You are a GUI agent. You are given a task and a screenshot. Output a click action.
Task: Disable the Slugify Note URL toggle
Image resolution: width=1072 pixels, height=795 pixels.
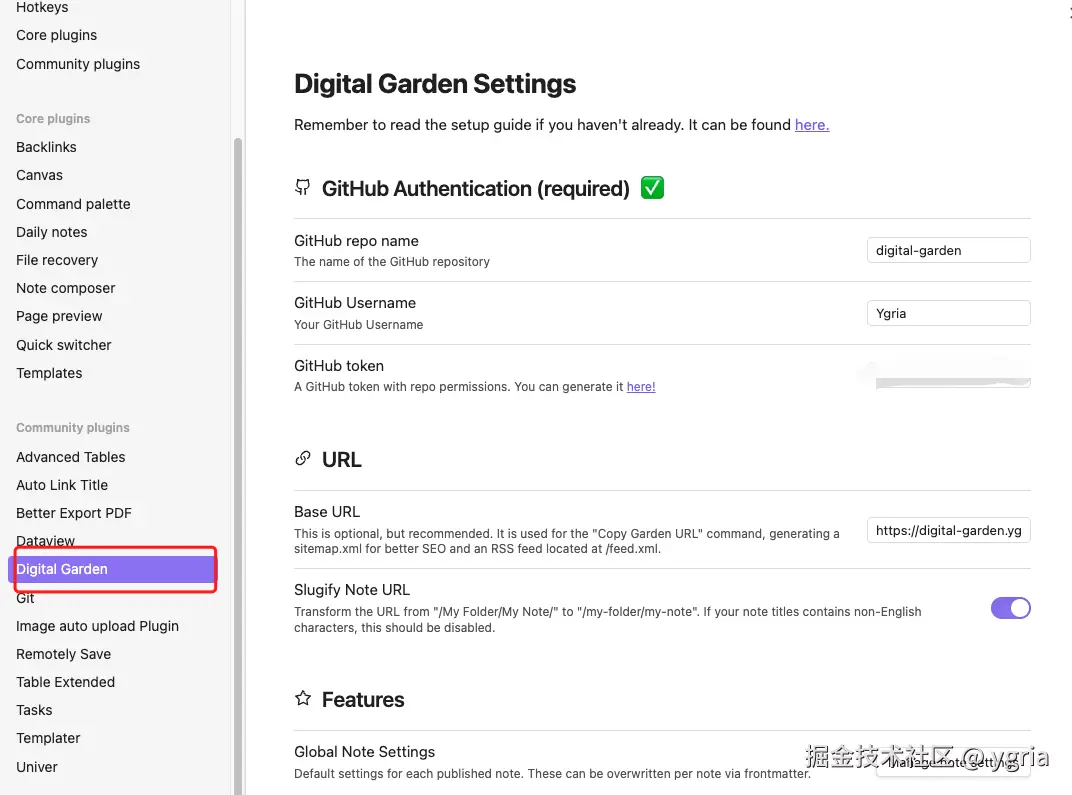click(1010, 608)
